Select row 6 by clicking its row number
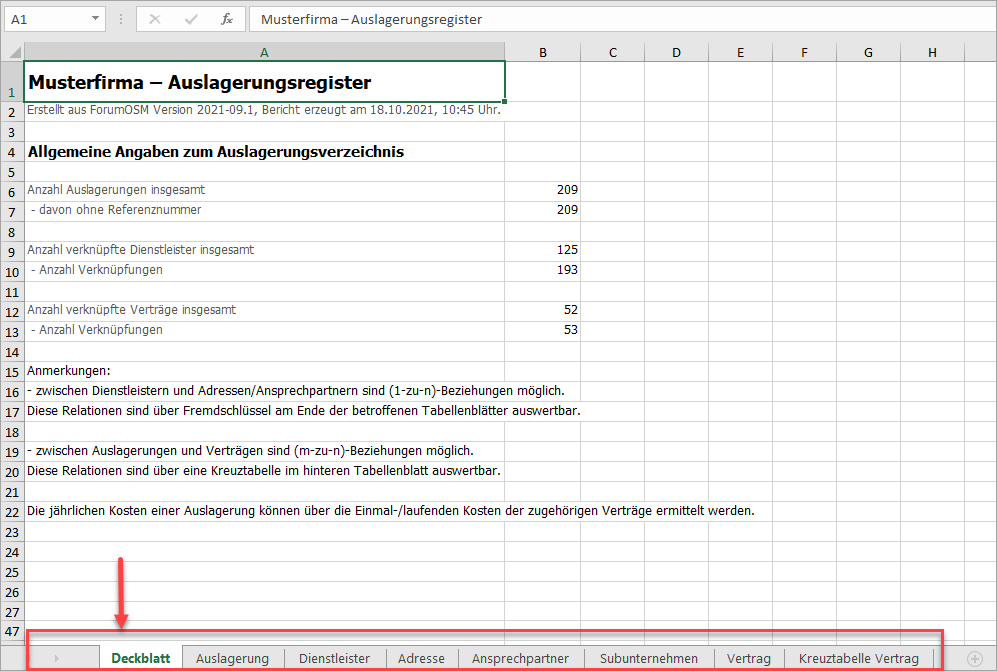997x671 pixels. pos(11,189)
